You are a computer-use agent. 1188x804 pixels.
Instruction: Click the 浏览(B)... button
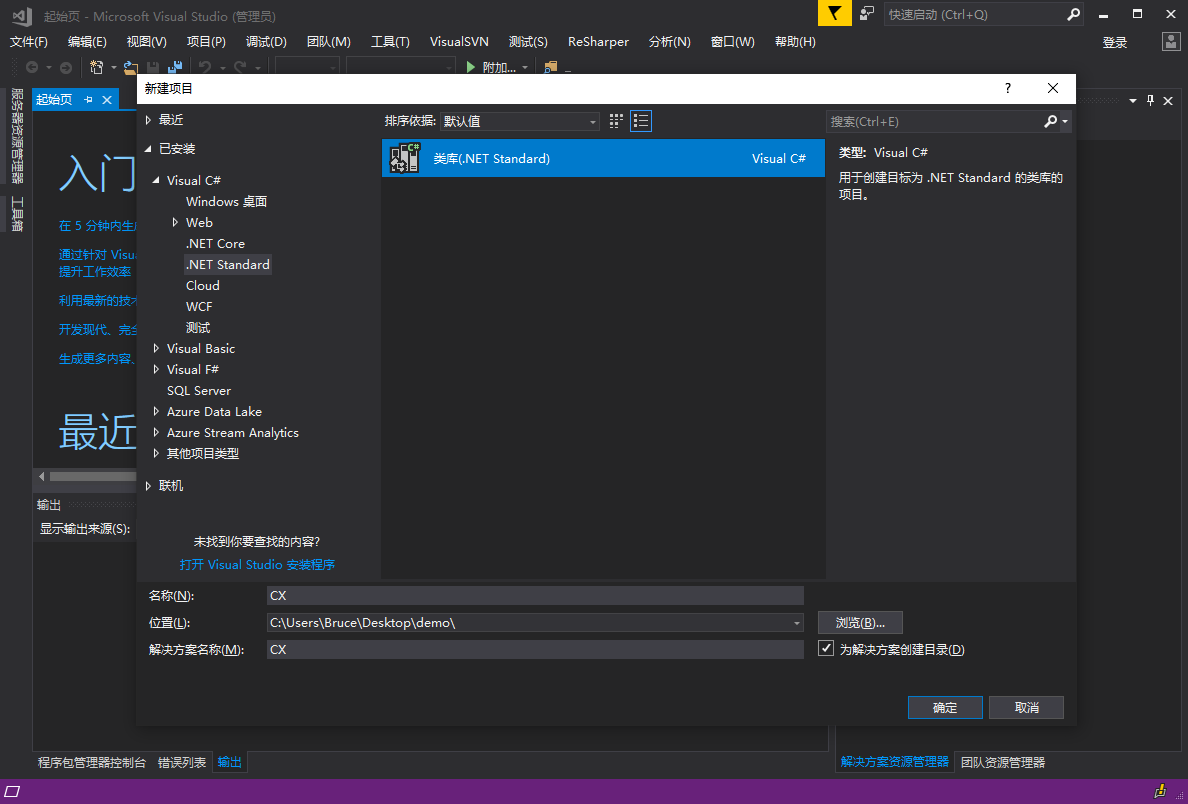pyautogui.click(x=860, y=623)
